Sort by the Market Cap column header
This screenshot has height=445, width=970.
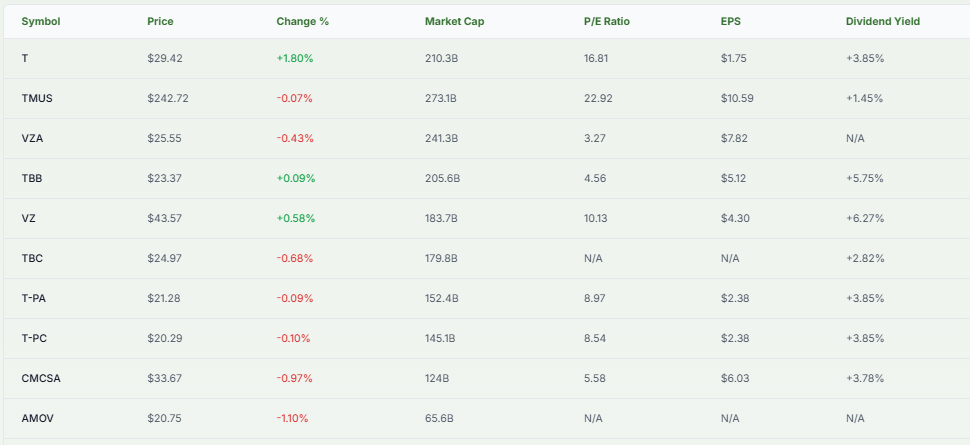coord(455,22)
